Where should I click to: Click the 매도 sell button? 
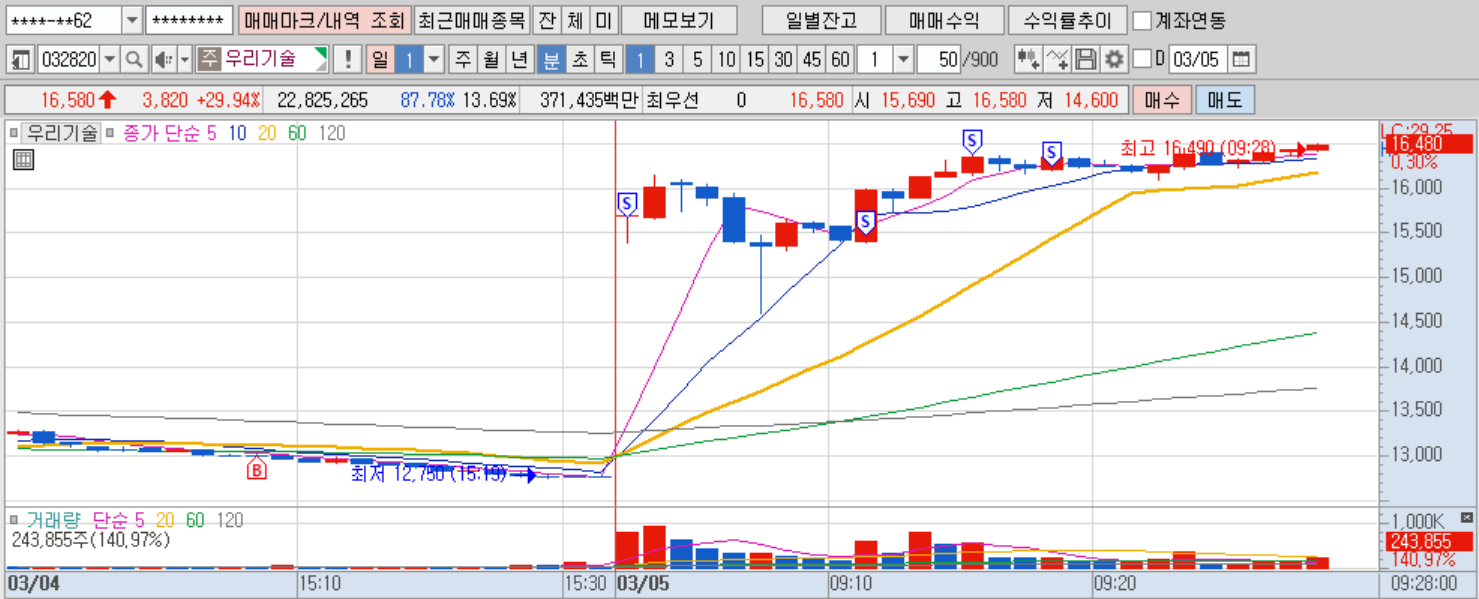(x=1225, y=100)
